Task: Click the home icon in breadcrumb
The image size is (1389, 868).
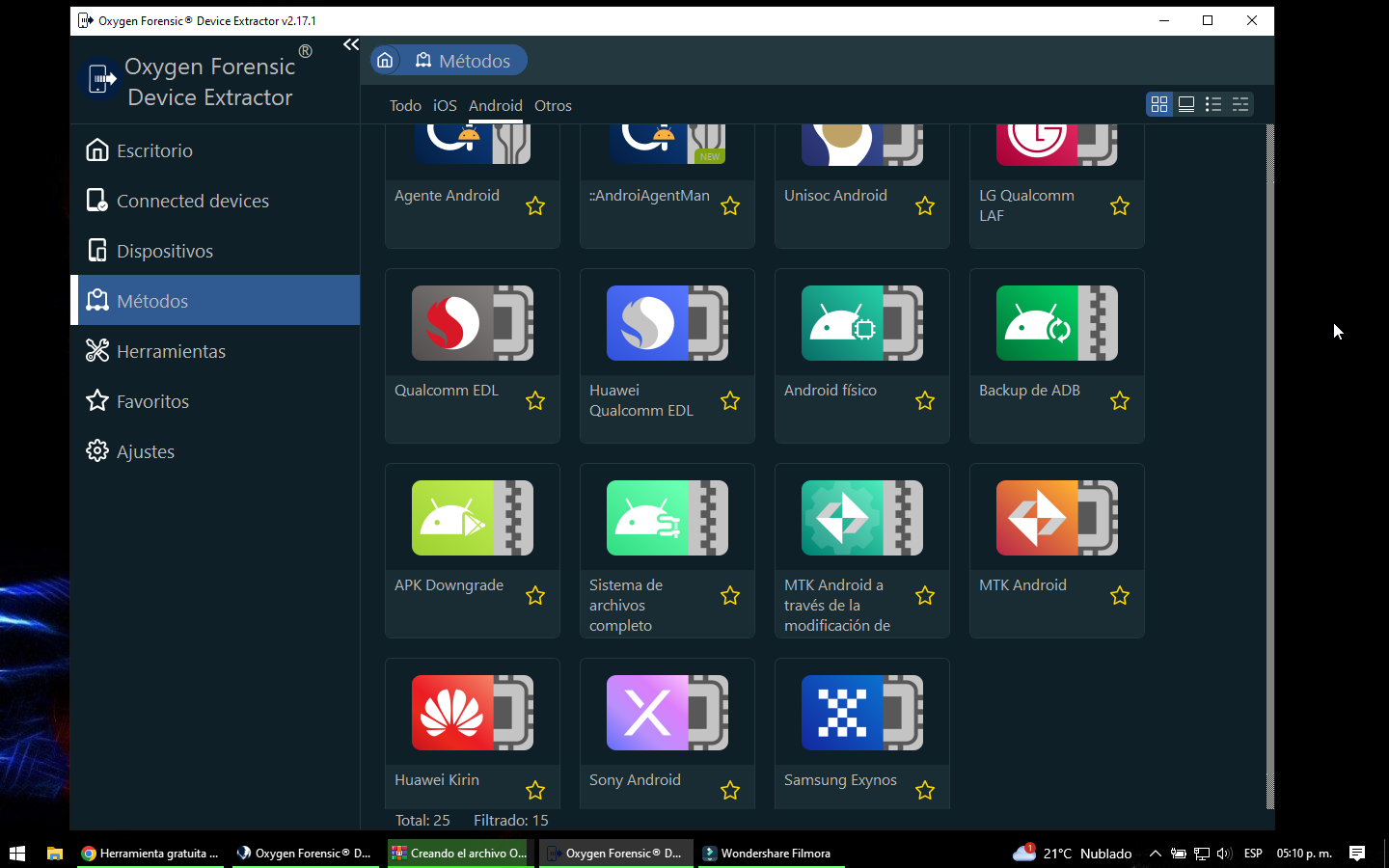Action: [385, 61]
